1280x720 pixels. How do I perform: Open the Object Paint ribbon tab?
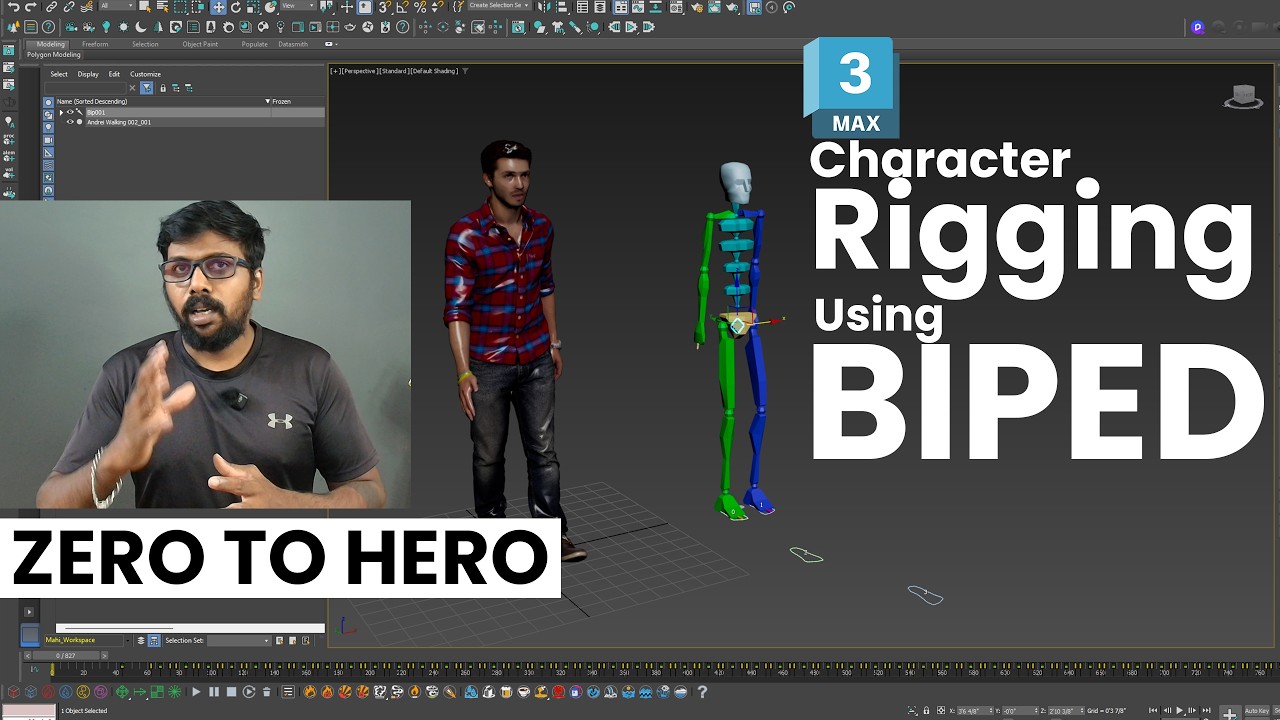point(200,44)
